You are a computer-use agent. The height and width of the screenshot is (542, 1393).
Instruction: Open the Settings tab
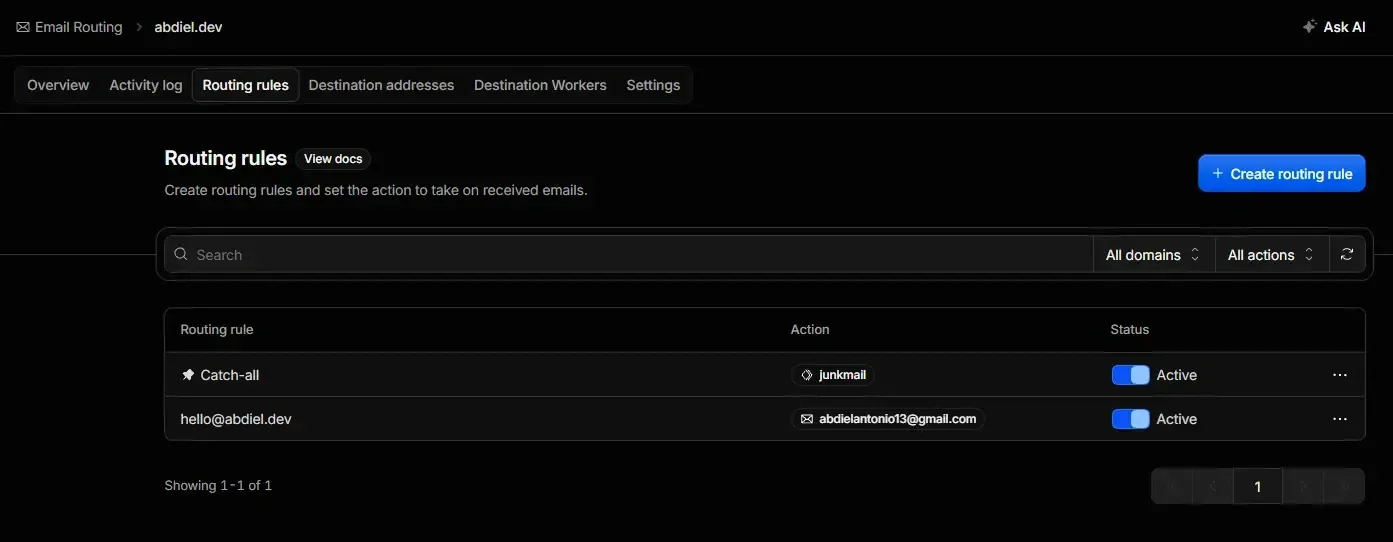[653, 85]
